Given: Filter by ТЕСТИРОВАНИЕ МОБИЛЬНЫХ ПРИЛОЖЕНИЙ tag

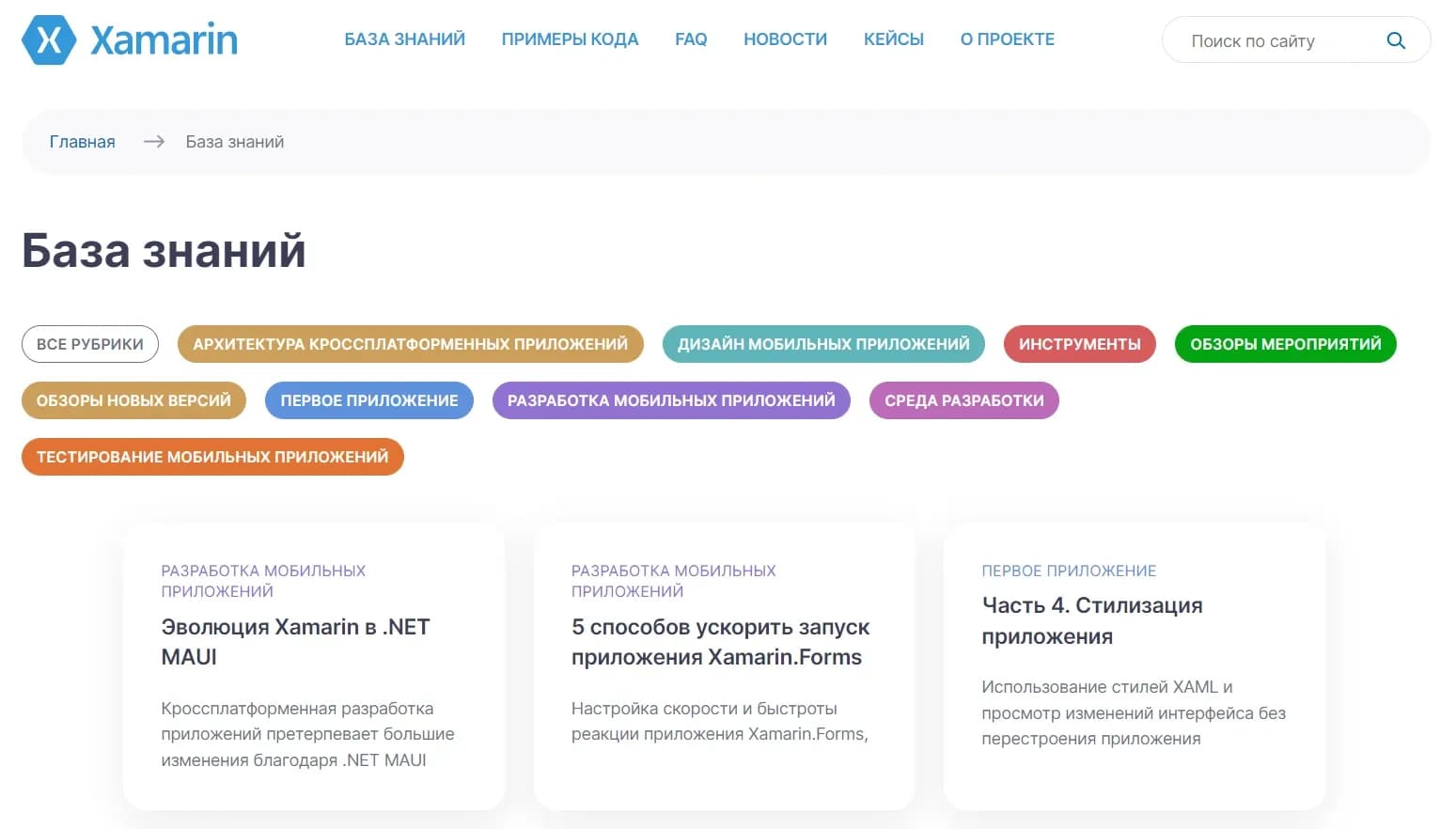Looking at the screenshot, I should 212,457.
